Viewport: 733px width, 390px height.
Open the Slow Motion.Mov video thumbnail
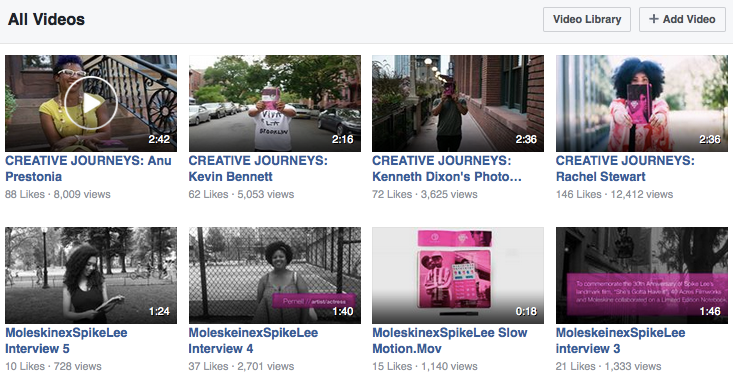click(458, 275)
